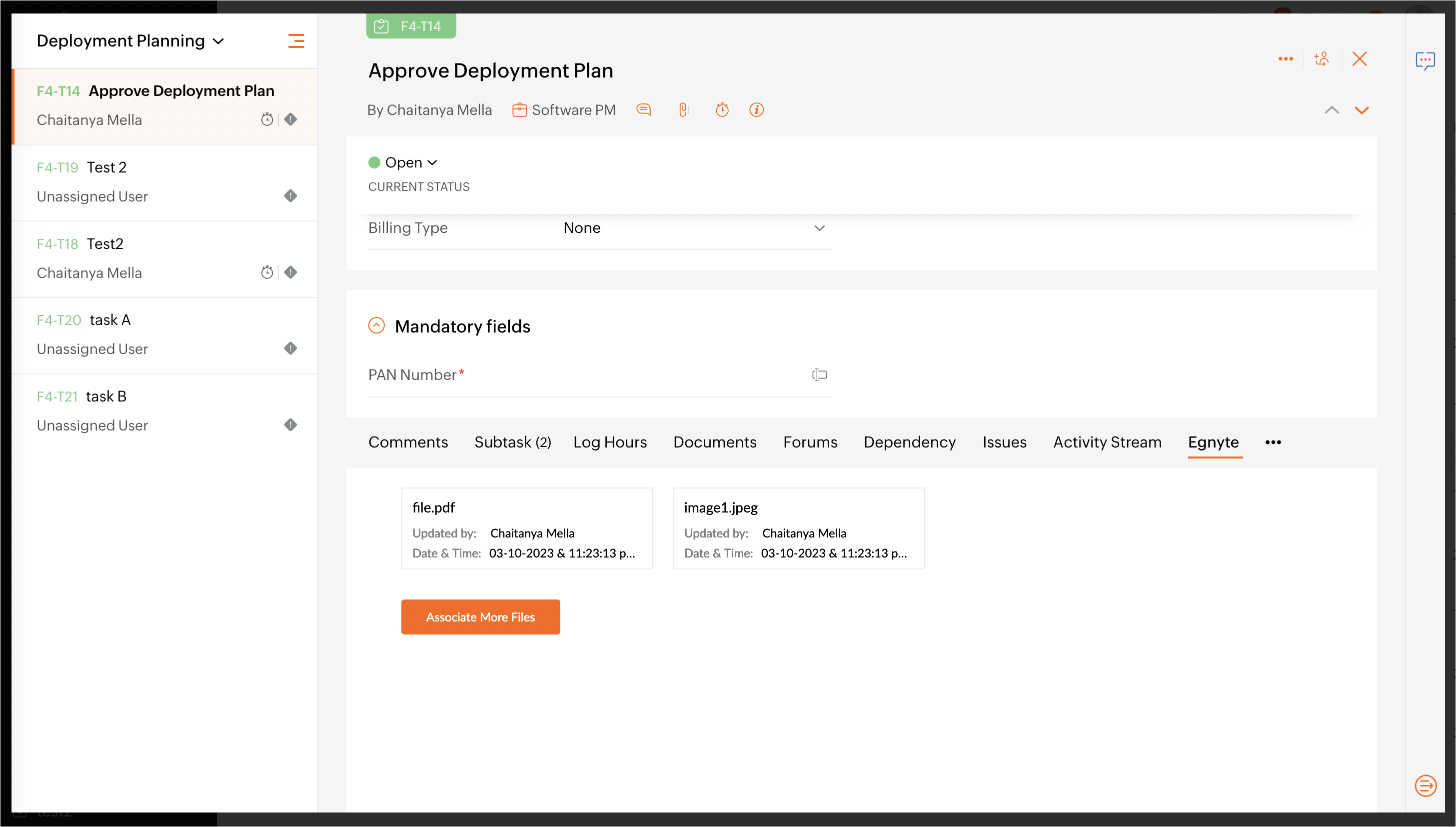Click priority icon on Test 2 task

tap(290, 196)
